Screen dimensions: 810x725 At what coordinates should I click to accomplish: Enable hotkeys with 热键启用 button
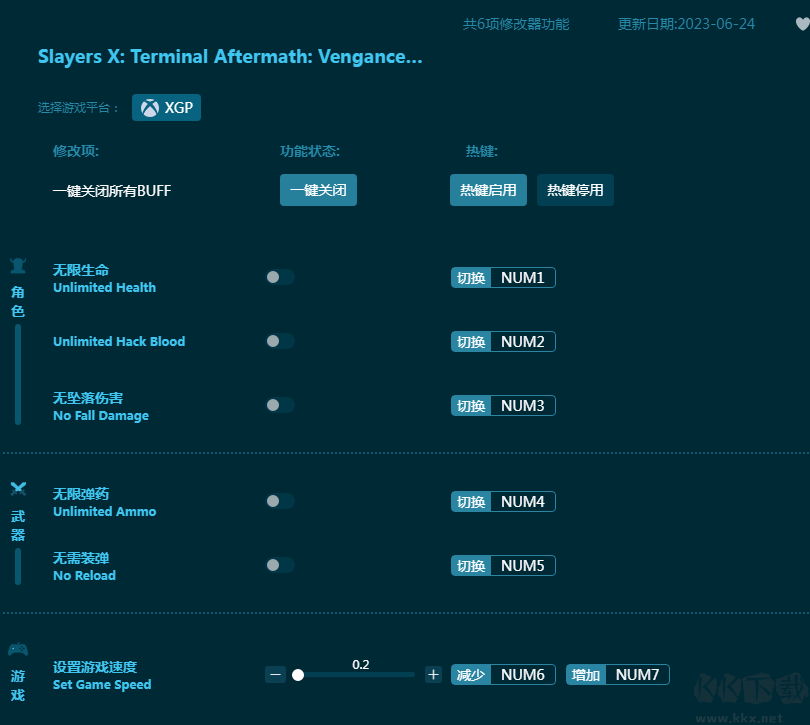click(x=488, y=190)
